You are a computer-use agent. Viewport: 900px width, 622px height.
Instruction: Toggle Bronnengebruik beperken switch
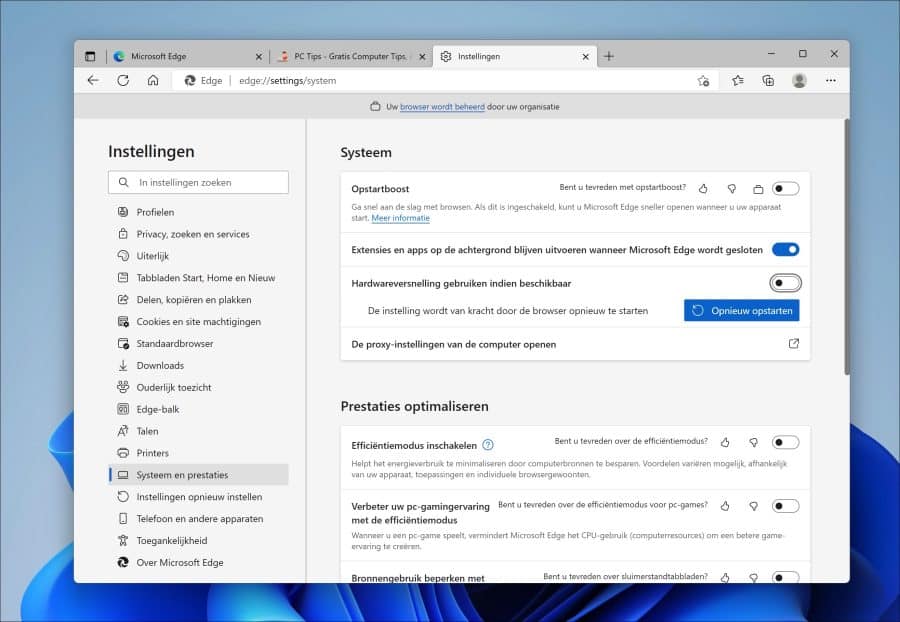pos(785,577)
